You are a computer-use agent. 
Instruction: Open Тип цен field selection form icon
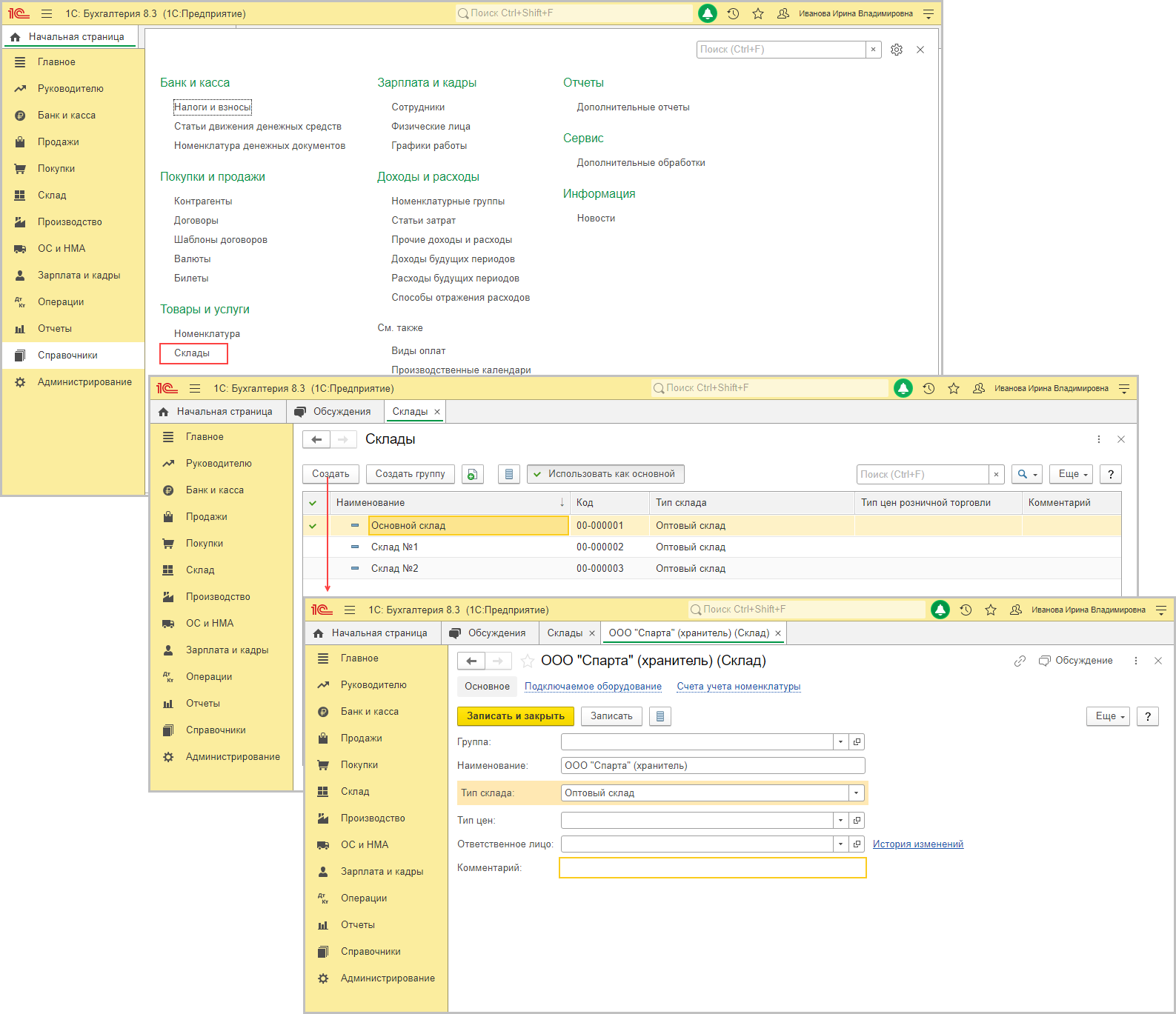[x=857, y=821]
